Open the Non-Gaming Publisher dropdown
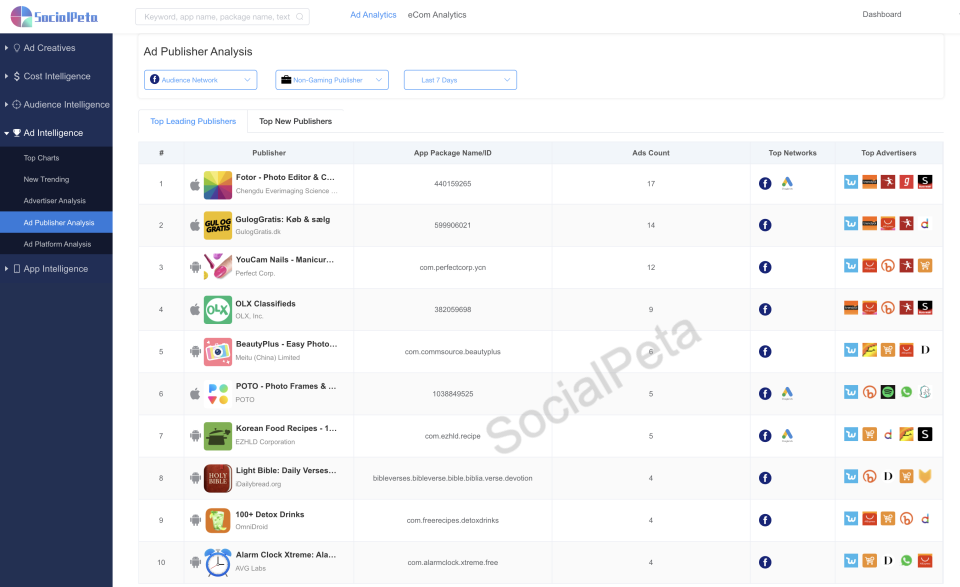Image resolution: width=960 pixels, height=587 pixels. 332,80
